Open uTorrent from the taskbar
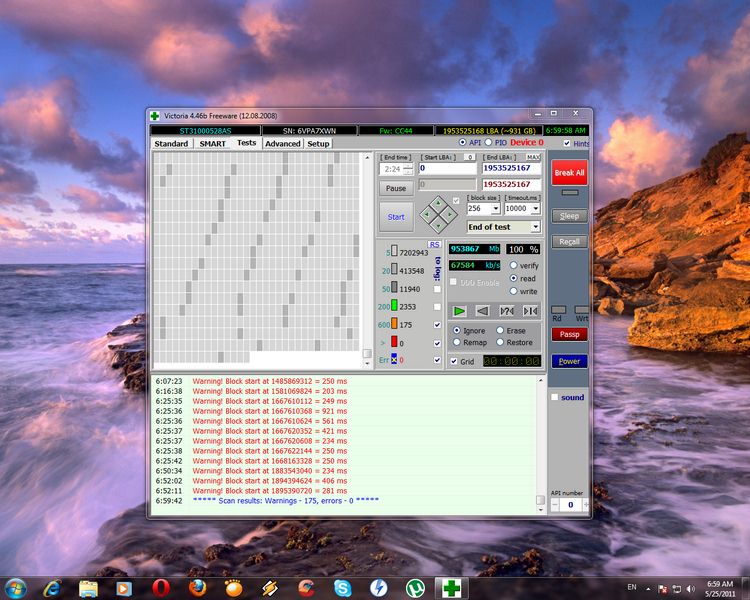750x600 pixels. click(415, 588)
